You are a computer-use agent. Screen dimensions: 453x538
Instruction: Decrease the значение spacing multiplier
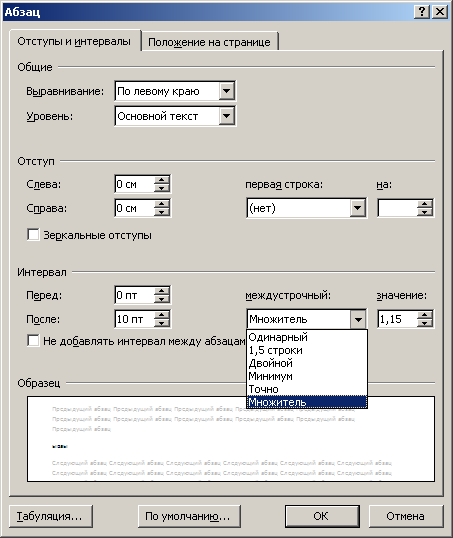tap(425, 323)
